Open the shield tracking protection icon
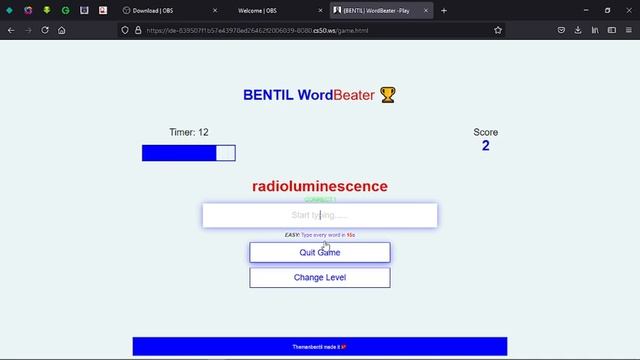The height and width of the screenshot is (360, 640). 125,30
